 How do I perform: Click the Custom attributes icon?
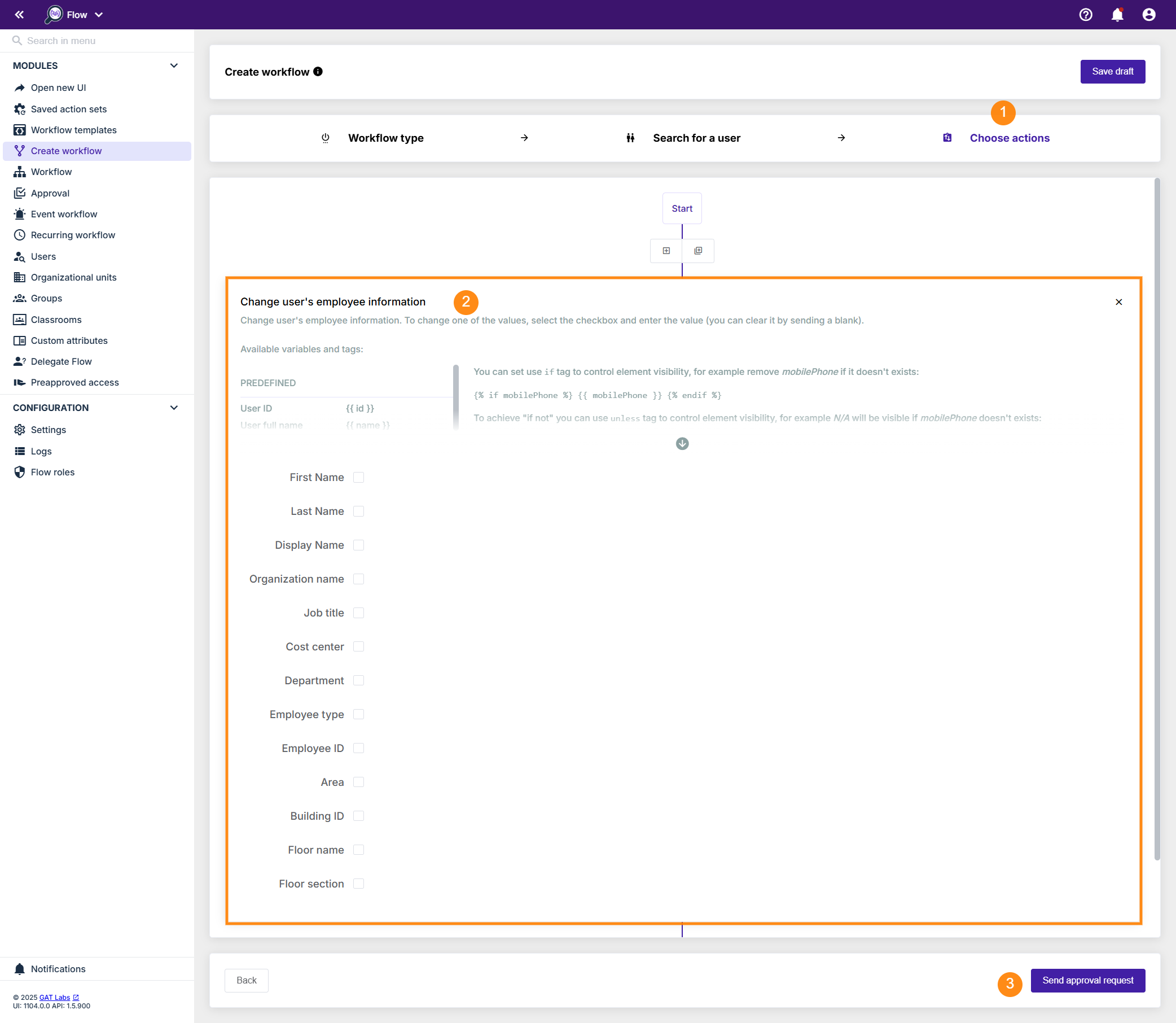coord(19,341)
